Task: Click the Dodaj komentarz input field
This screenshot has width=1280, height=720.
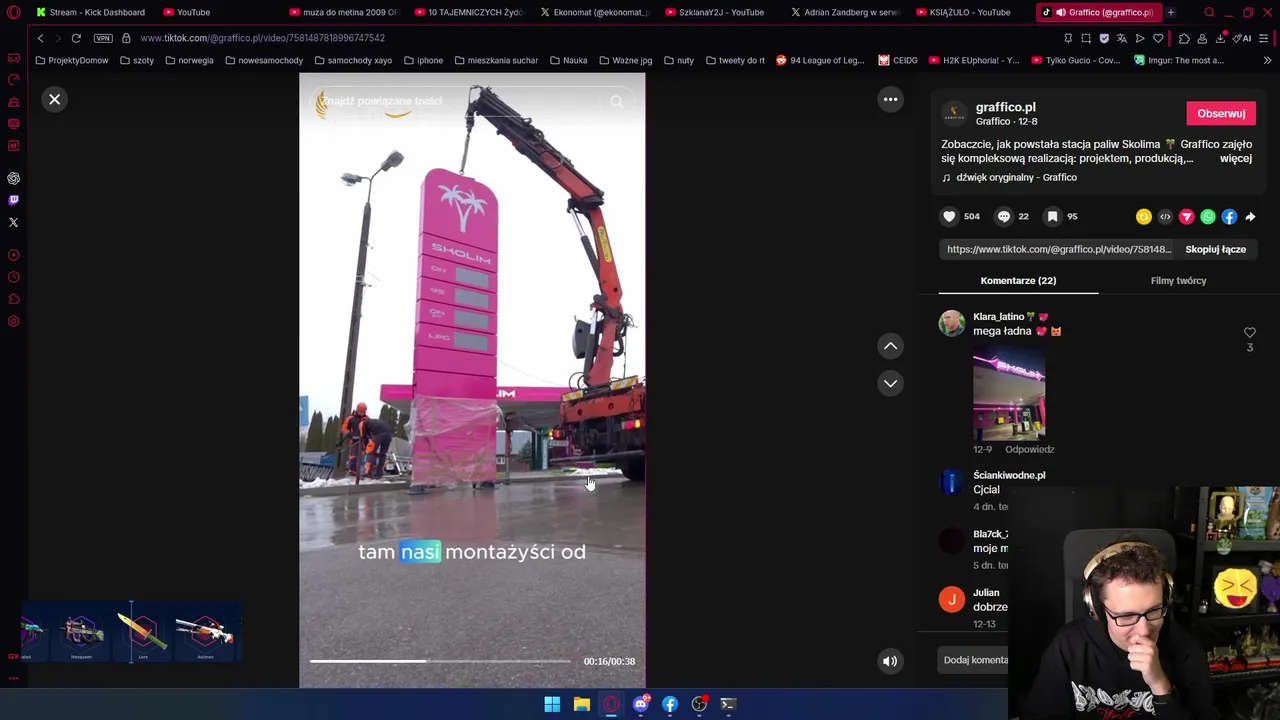Action: click(x=975, y=660)
